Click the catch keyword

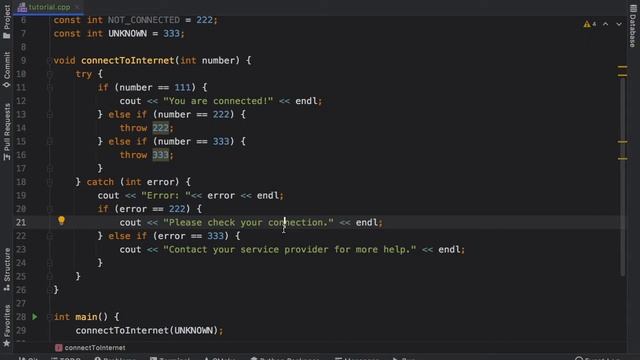(100, 182)
